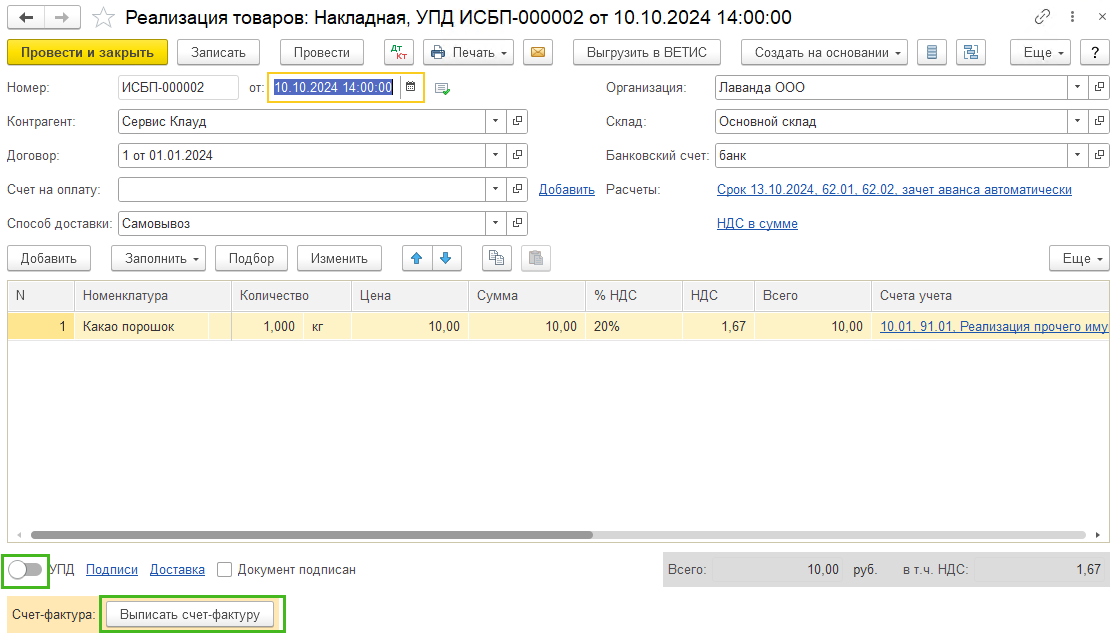
Task: Click the Дт/Кт posting entries icon
Action: (401, 52)
